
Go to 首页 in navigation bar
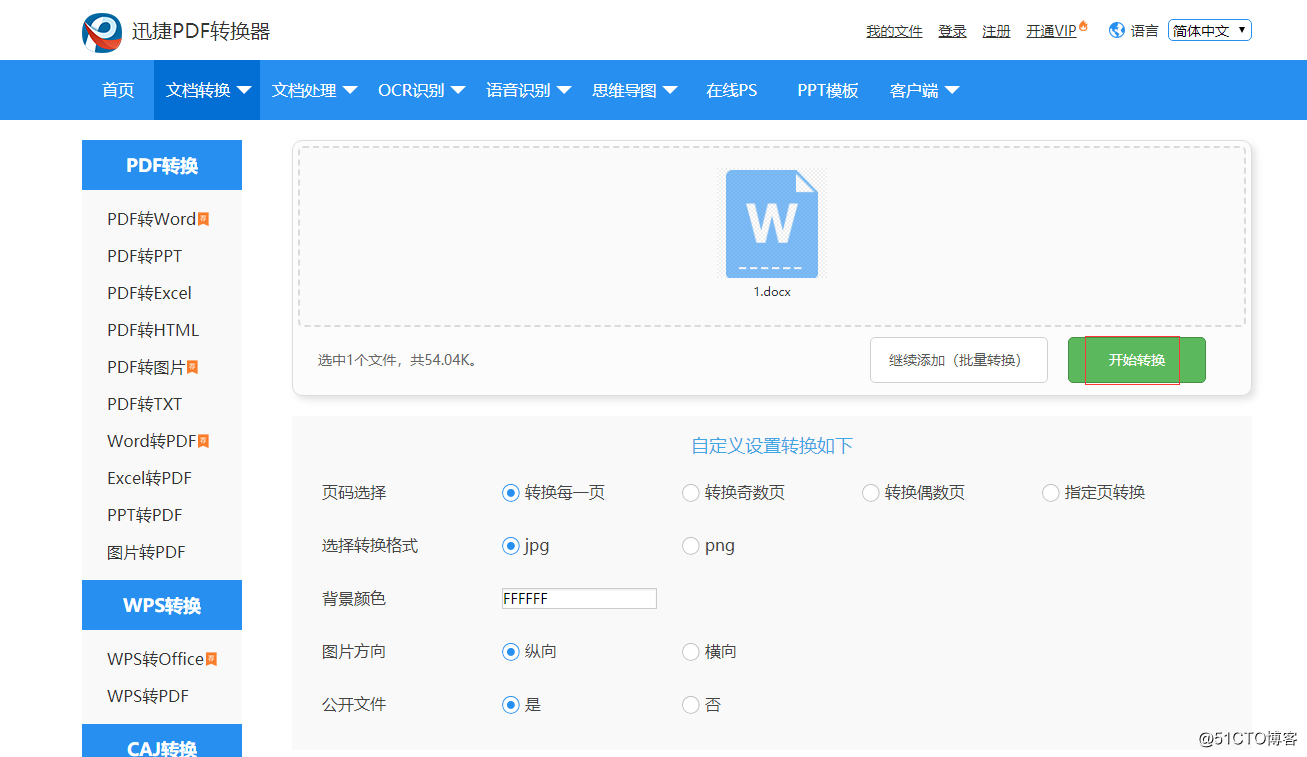coord(118,90)
